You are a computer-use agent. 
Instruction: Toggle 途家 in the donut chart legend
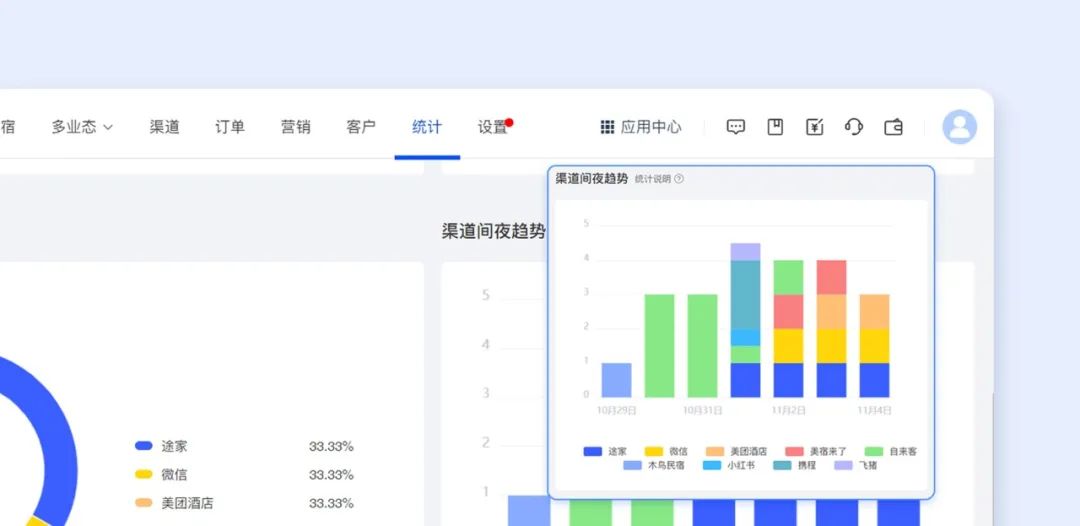tap(161, 446)
